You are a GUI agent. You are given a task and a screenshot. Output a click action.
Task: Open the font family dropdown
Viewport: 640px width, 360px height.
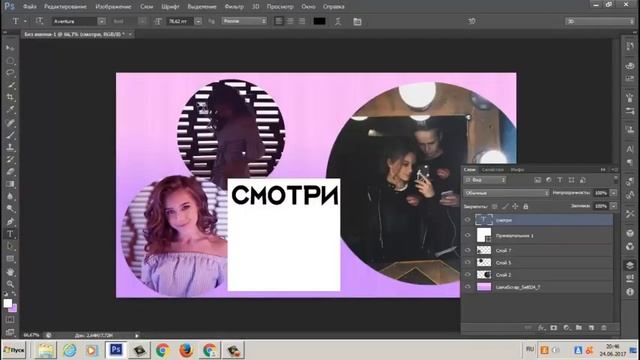coord(102,21)
